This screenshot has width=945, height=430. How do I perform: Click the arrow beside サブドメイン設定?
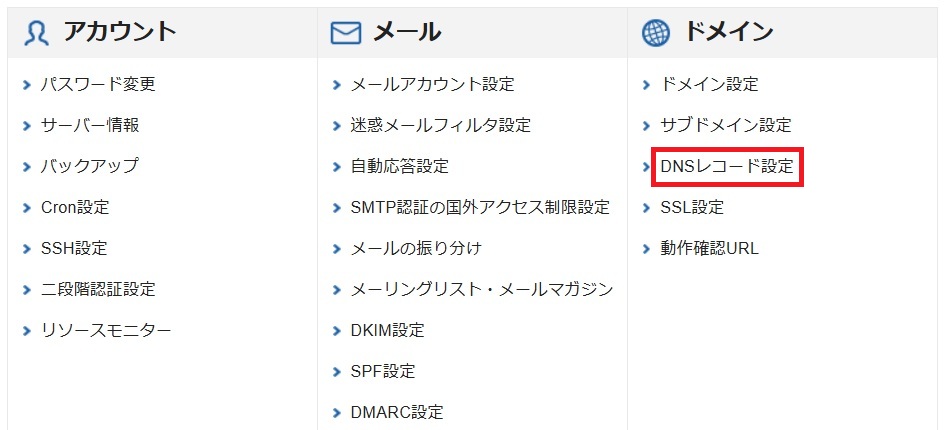[647, 126]
